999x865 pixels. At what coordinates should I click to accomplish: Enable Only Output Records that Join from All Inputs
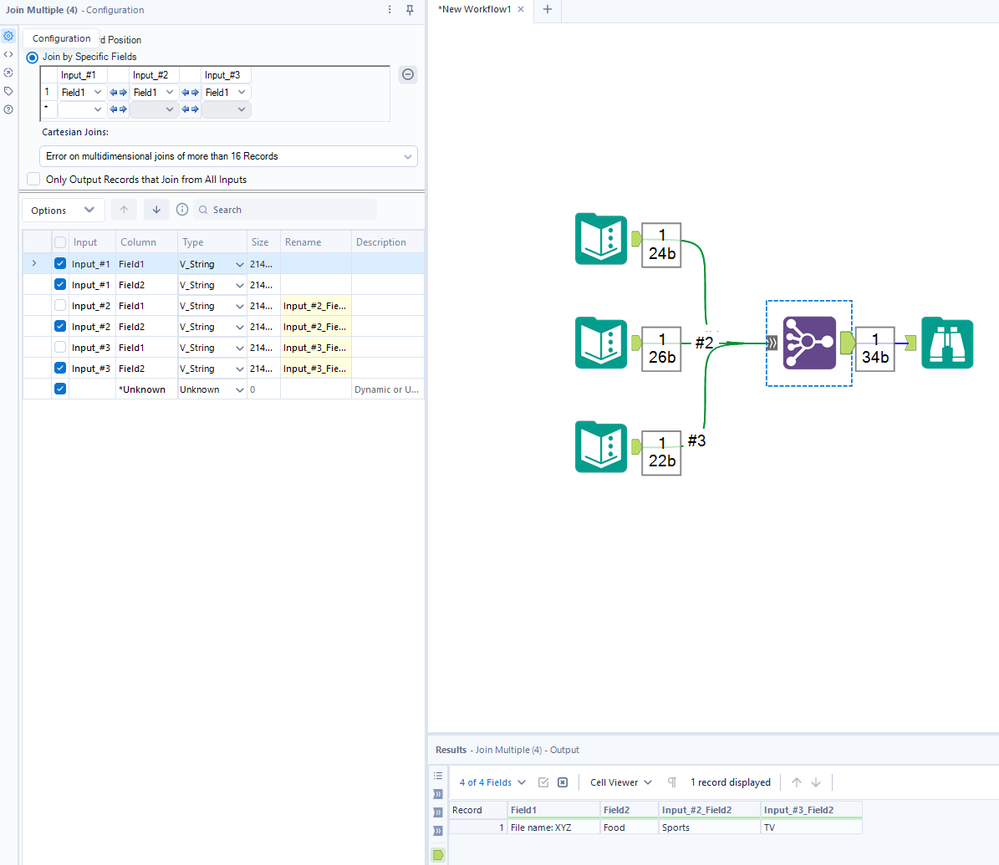(34, 179)
